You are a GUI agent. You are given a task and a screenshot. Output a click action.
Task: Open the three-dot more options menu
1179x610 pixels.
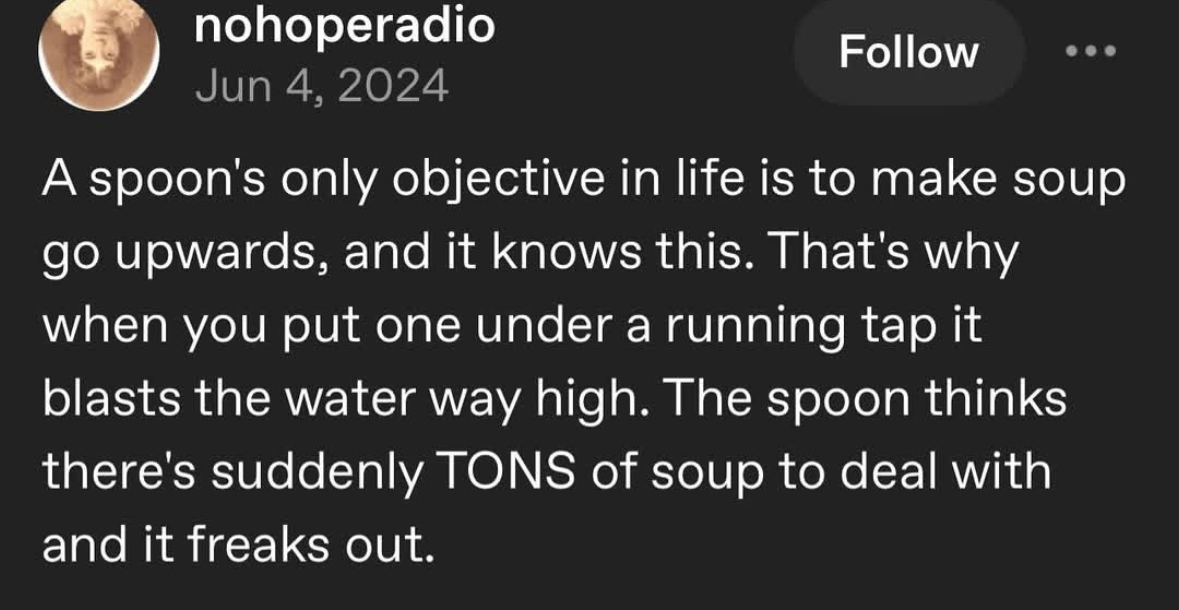[x=1089, y=51]
